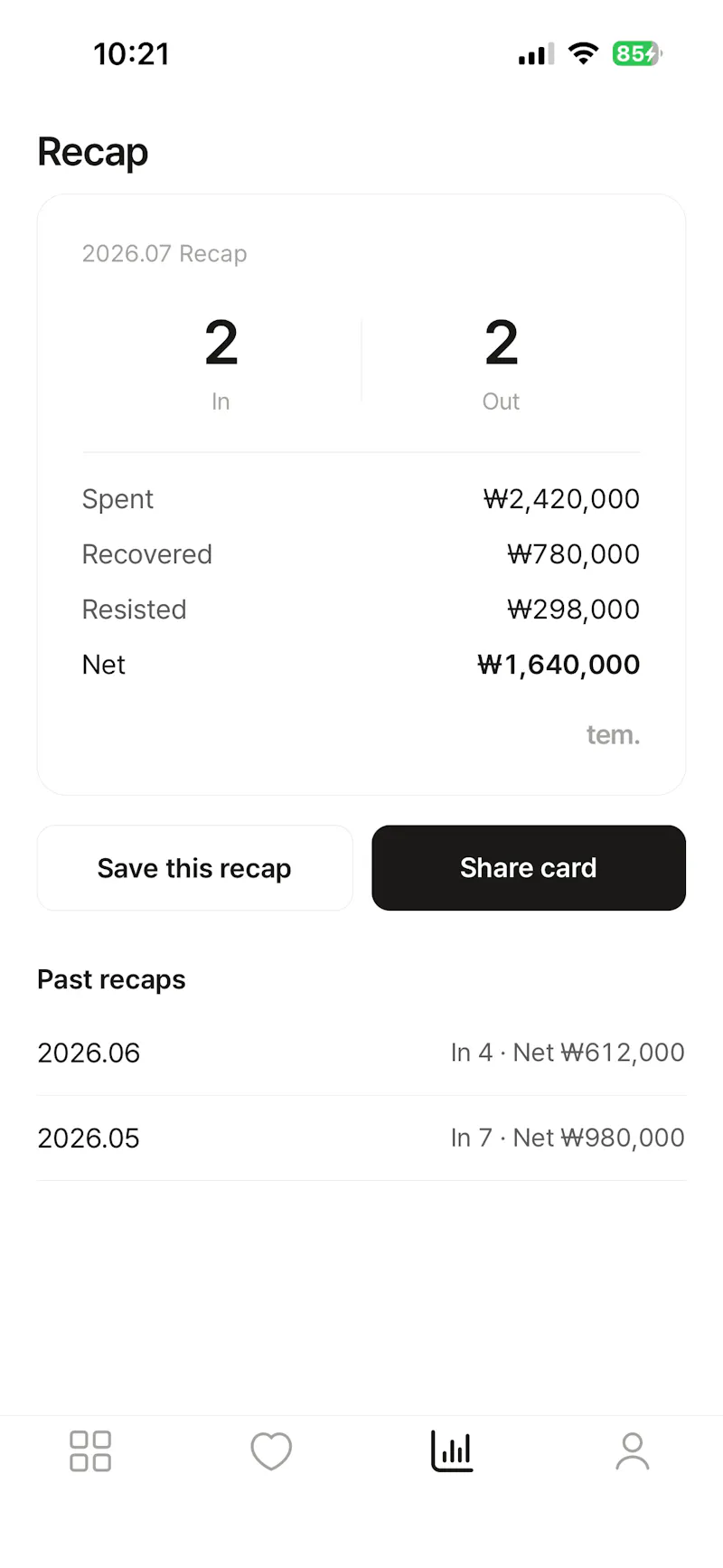This screenshot has height=1568, width=723.
Task: Open the grid dashboard tab icon
Action: [90, 1450]
